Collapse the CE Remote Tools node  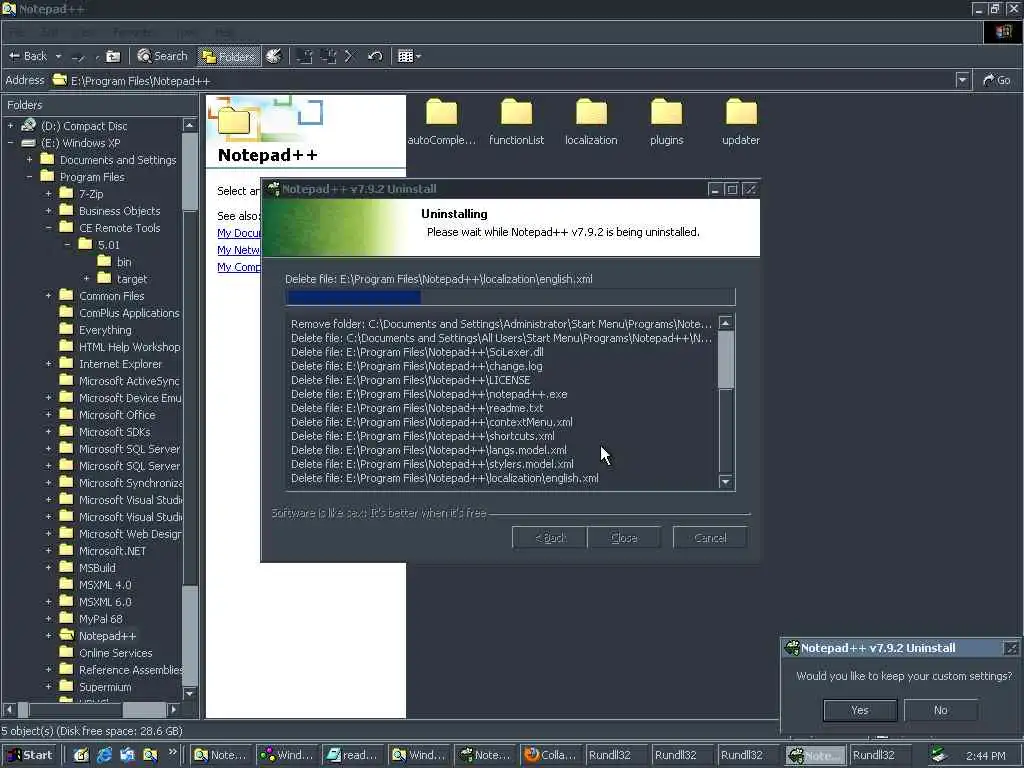coord(48,227)
